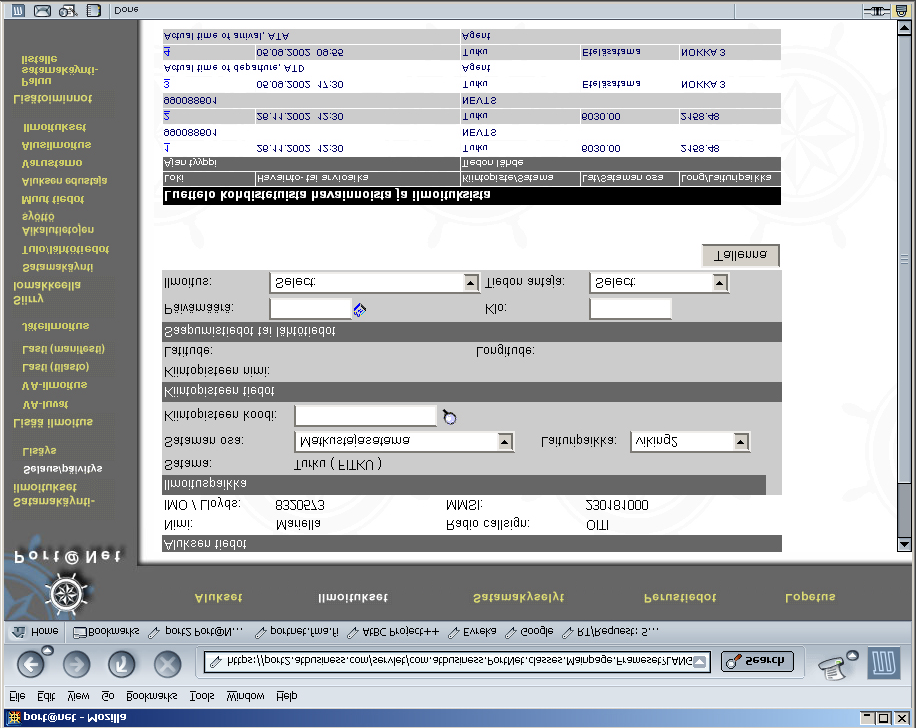Expand the Laituripaikka dropdown showing viking2

coord(690,441)
